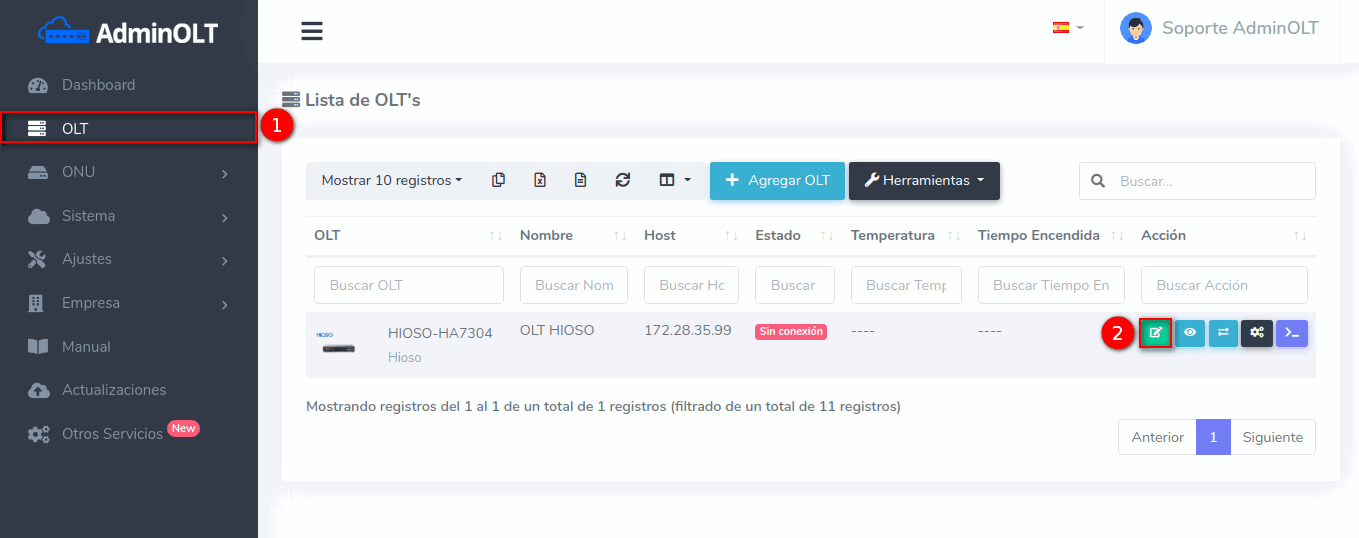
Task: Expand the column visibility dropdown
Action: coord(675,181)
